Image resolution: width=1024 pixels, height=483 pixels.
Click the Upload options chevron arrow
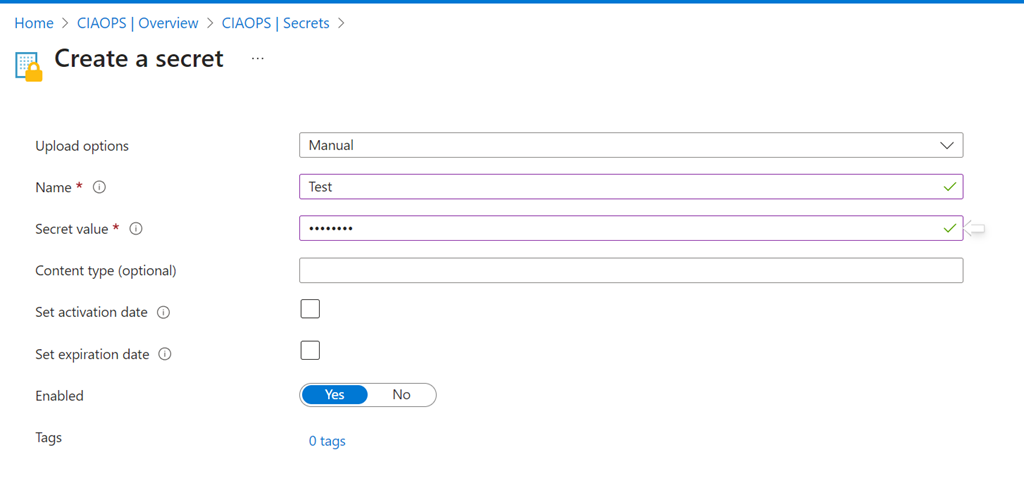click(x=947, y=145)
